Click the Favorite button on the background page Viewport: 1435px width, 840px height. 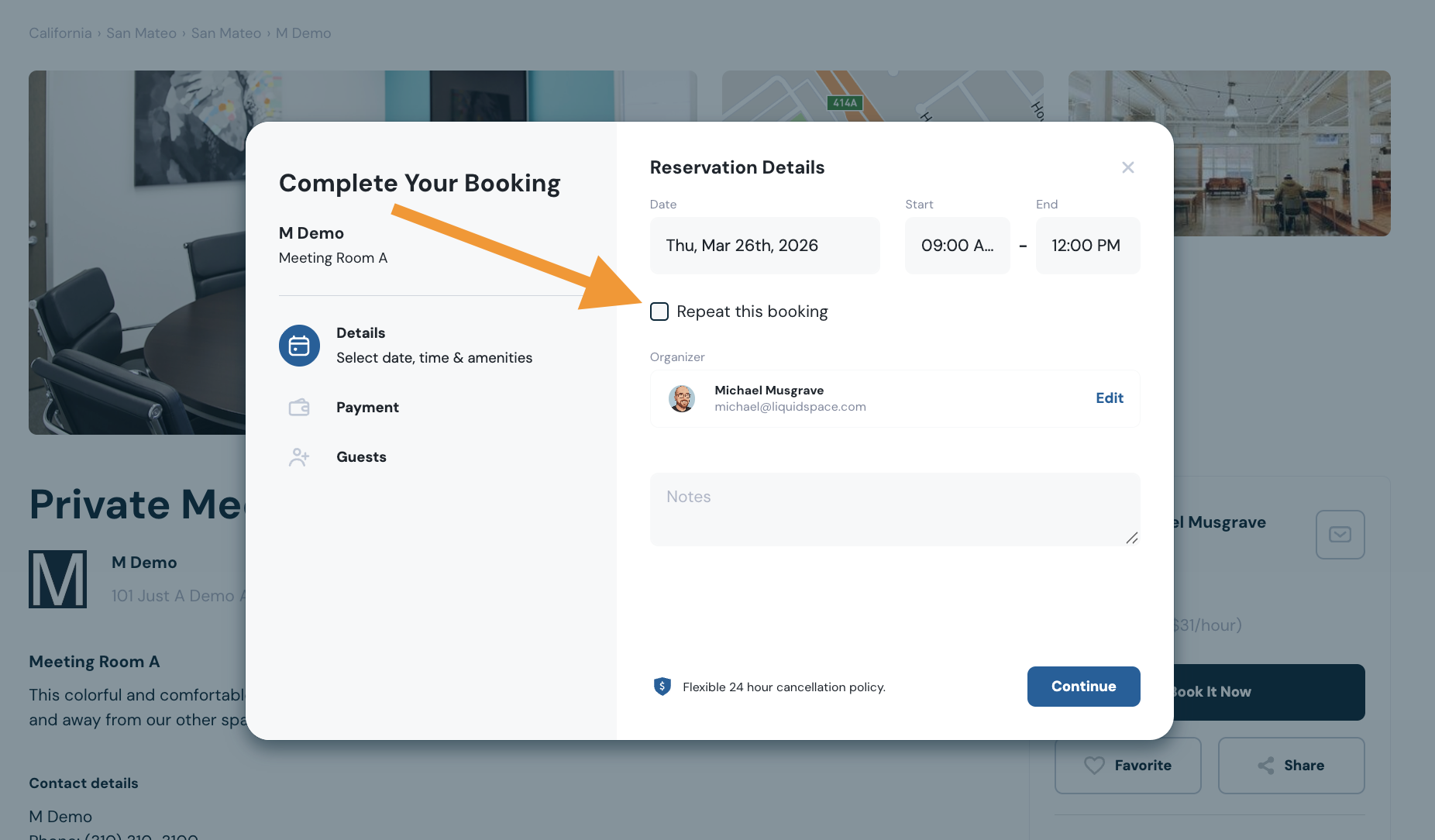click(x=1128, y=766)
